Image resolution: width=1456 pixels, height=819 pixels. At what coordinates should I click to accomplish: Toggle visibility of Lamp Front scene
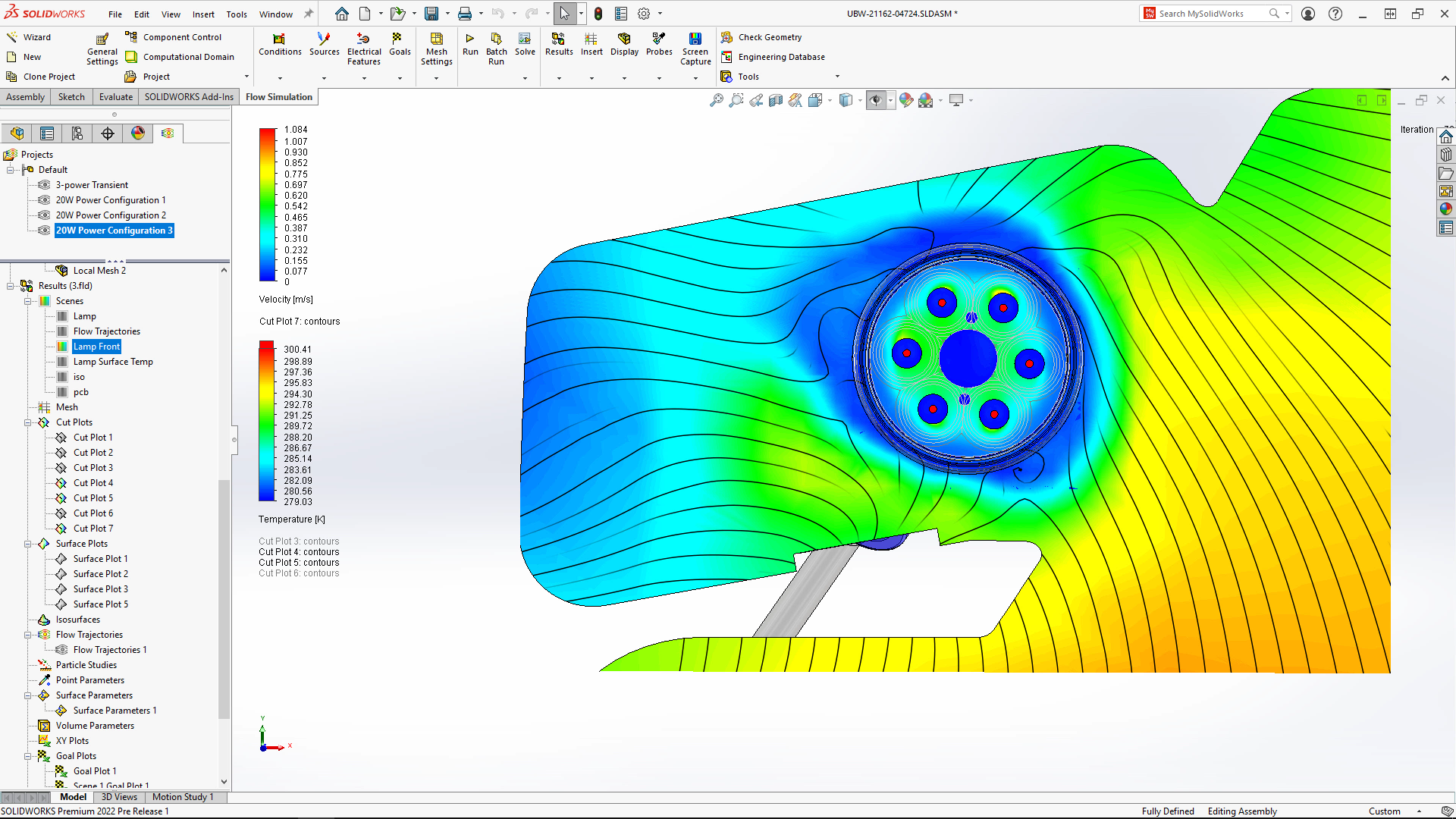62,346
